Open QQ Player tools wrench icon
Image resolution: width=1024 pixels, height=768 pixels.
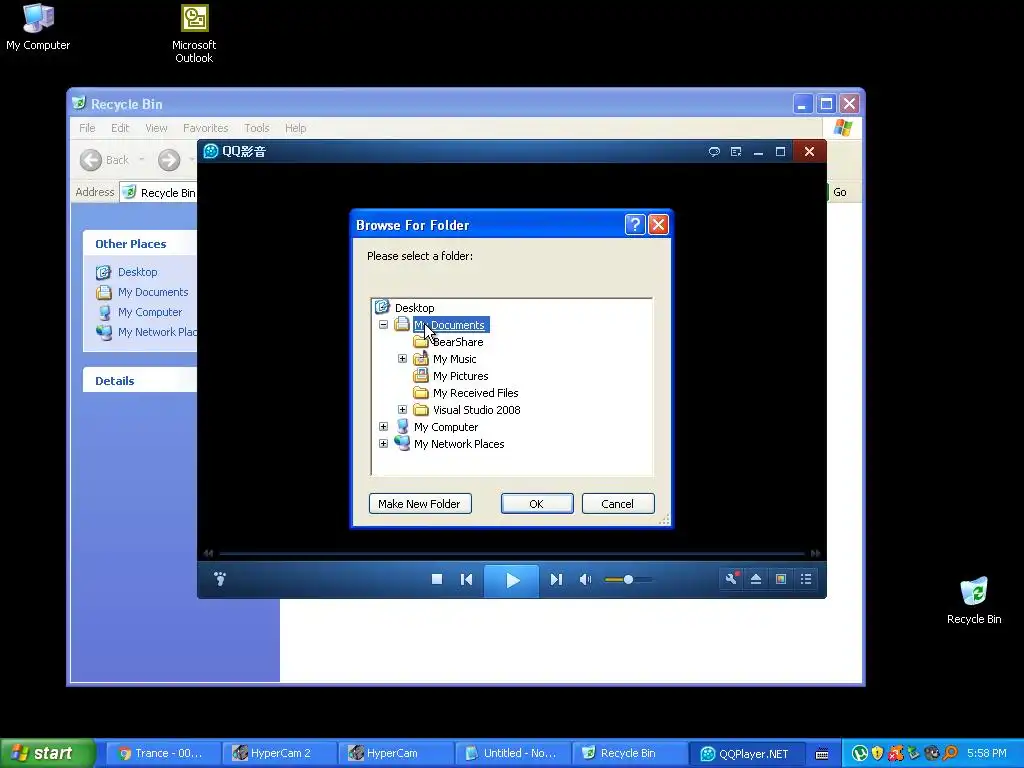pos(731,579)
